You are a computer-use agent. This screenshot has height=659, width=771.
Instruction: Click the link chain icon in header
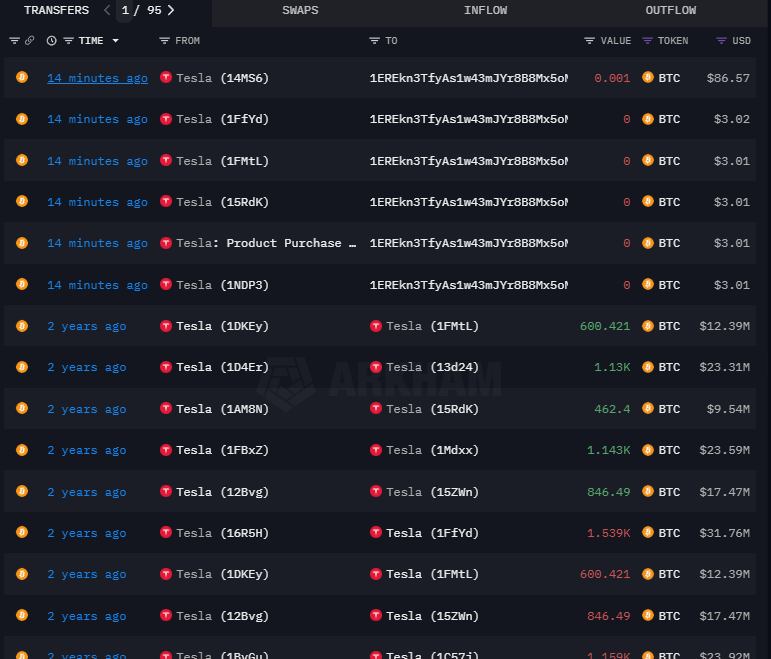[x=29, y=41]
